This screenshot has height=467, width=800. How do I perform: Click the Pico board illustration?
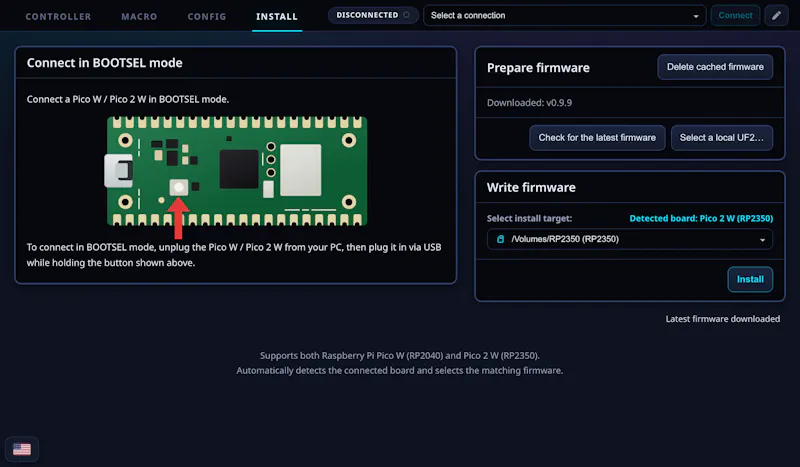tap(236, 171)
